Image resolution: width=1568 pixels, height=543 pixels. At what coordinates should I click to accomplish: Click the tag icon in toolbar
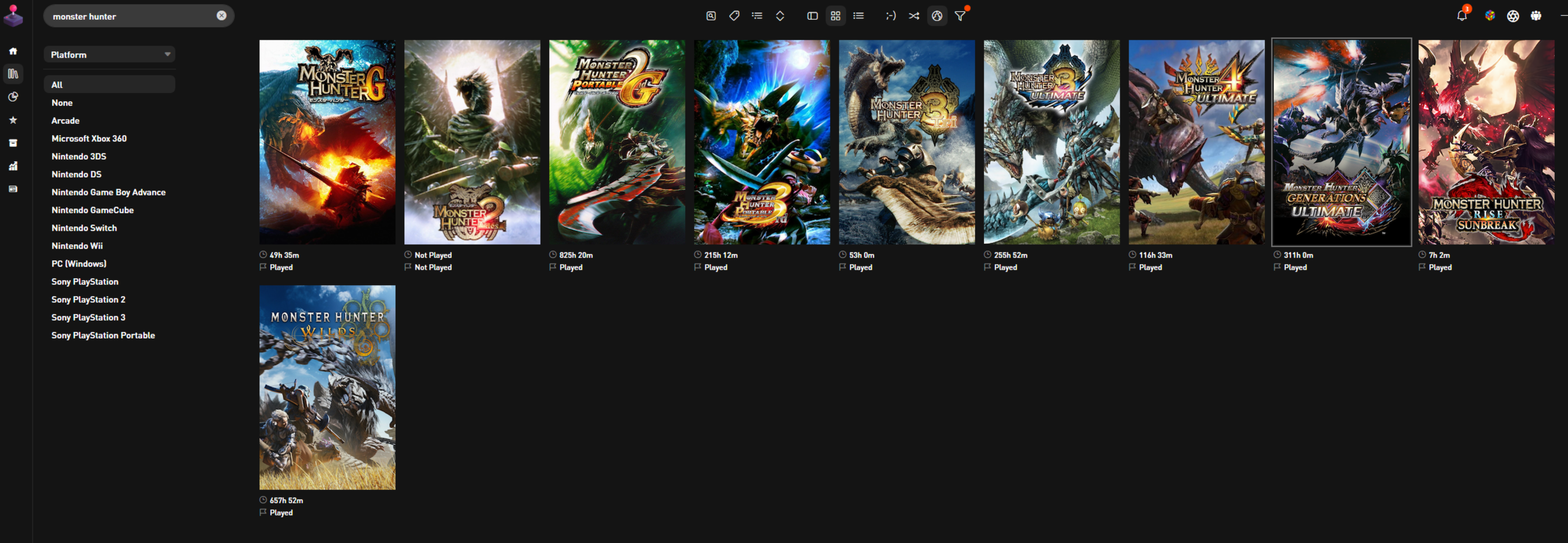tap(734, 16)
